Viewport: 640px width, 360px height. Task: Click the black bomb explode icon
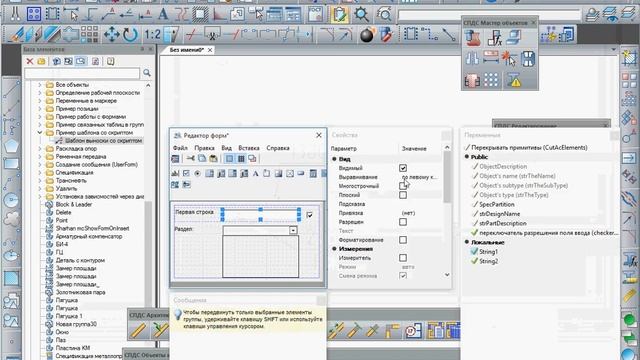[x=367, y=35]
